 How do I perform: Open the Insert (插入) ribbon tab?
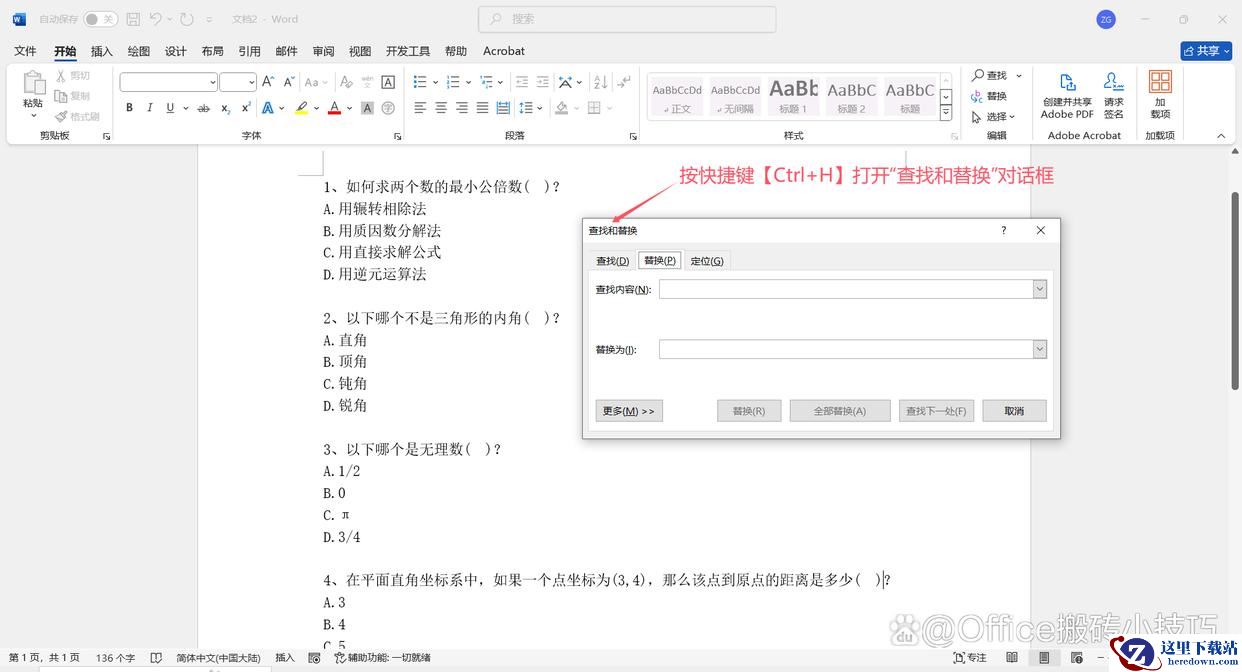102,51
